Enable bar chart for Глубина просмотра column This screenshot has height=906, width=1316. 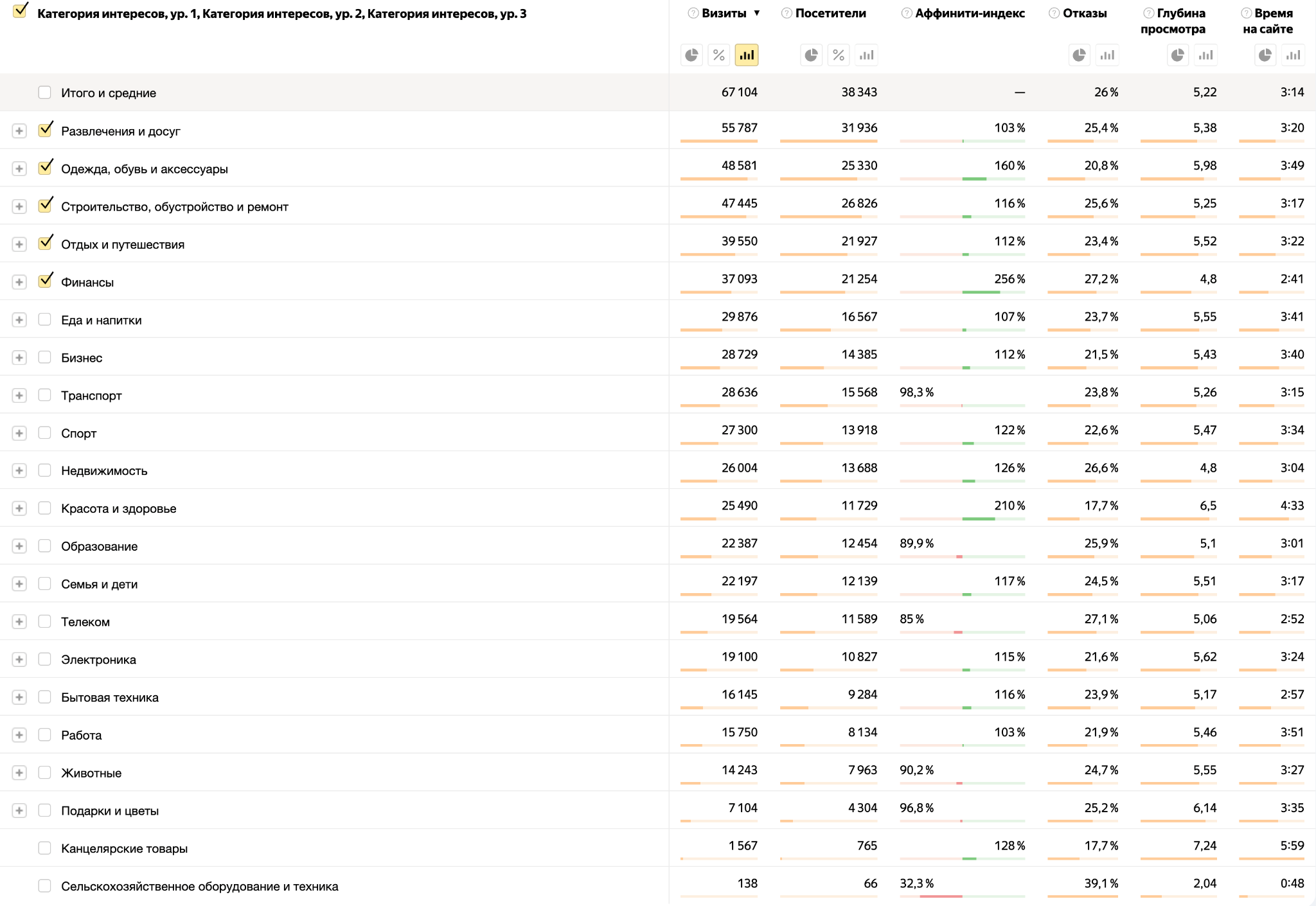pos(1206,55)
